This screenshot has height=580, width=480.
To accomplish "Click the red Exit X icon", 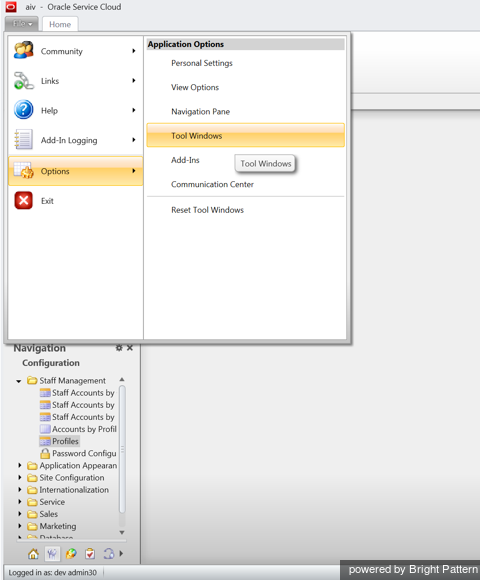I will 24,200.
